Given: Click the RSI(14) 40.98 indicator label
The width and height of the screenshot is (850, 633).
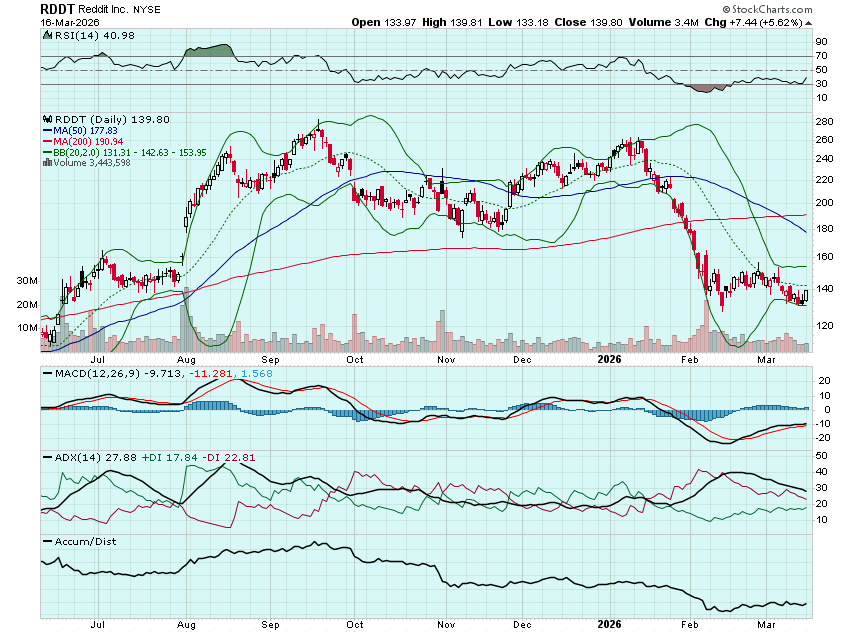Looking at the screenshot, I should (94, 36).
